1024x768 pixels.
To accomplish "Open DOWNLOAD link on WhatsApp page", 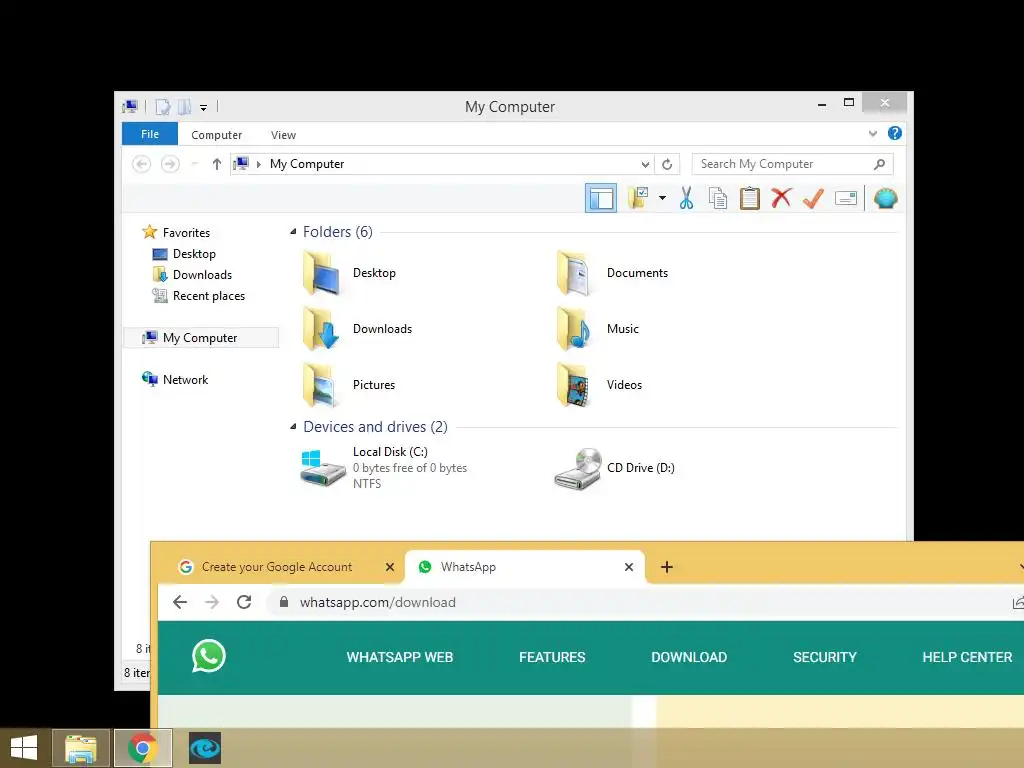I will point(689,657).
